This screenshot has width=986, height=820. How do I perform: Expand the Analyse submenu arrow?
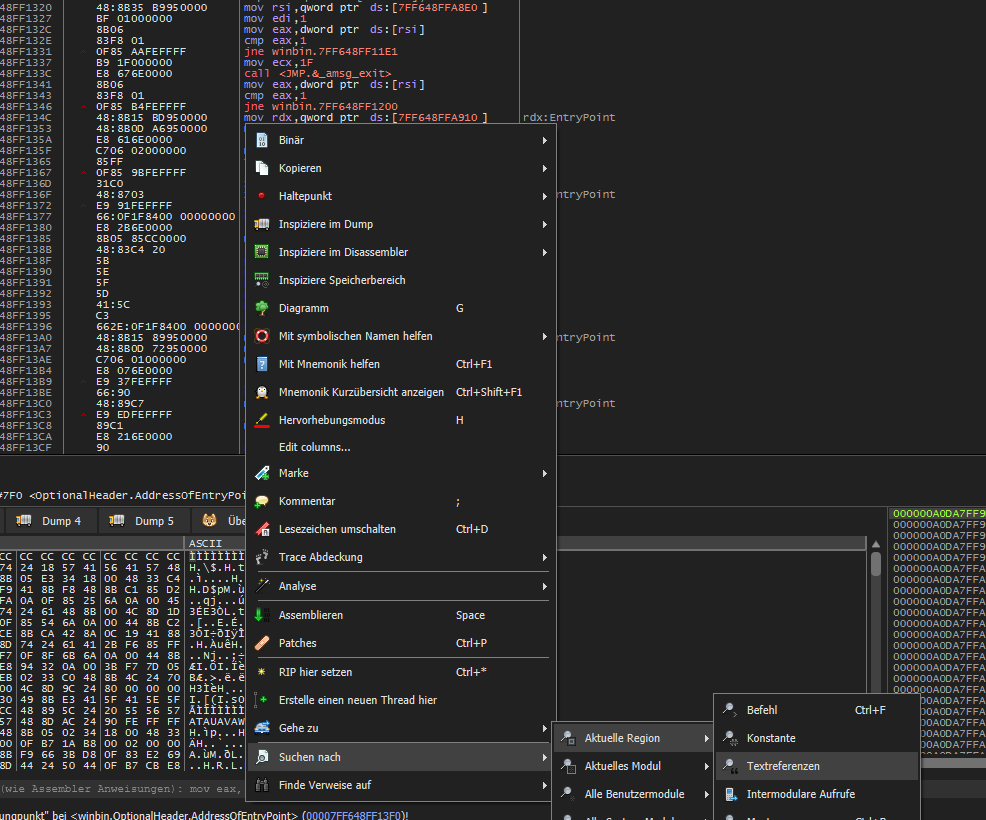(545, 586)
